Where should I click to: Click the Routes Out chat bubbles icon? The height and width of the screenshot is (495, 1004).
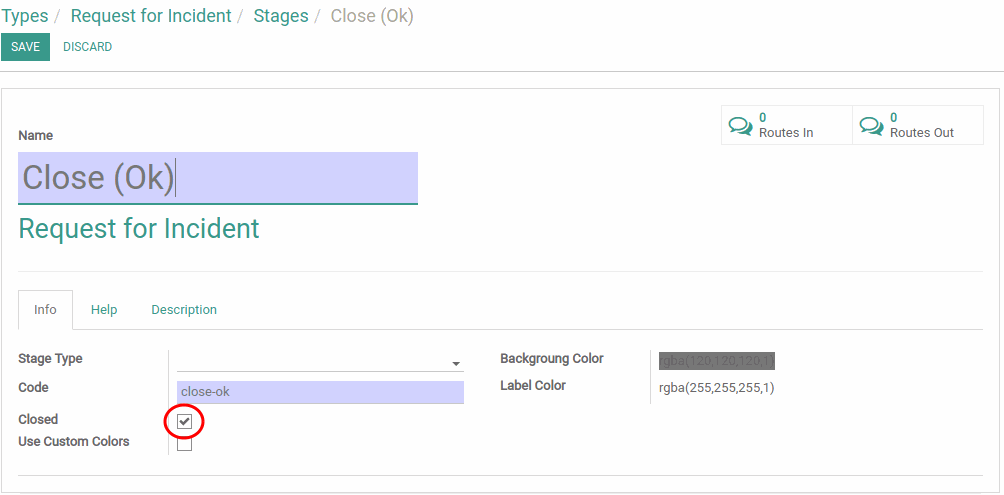coord(871,126)
